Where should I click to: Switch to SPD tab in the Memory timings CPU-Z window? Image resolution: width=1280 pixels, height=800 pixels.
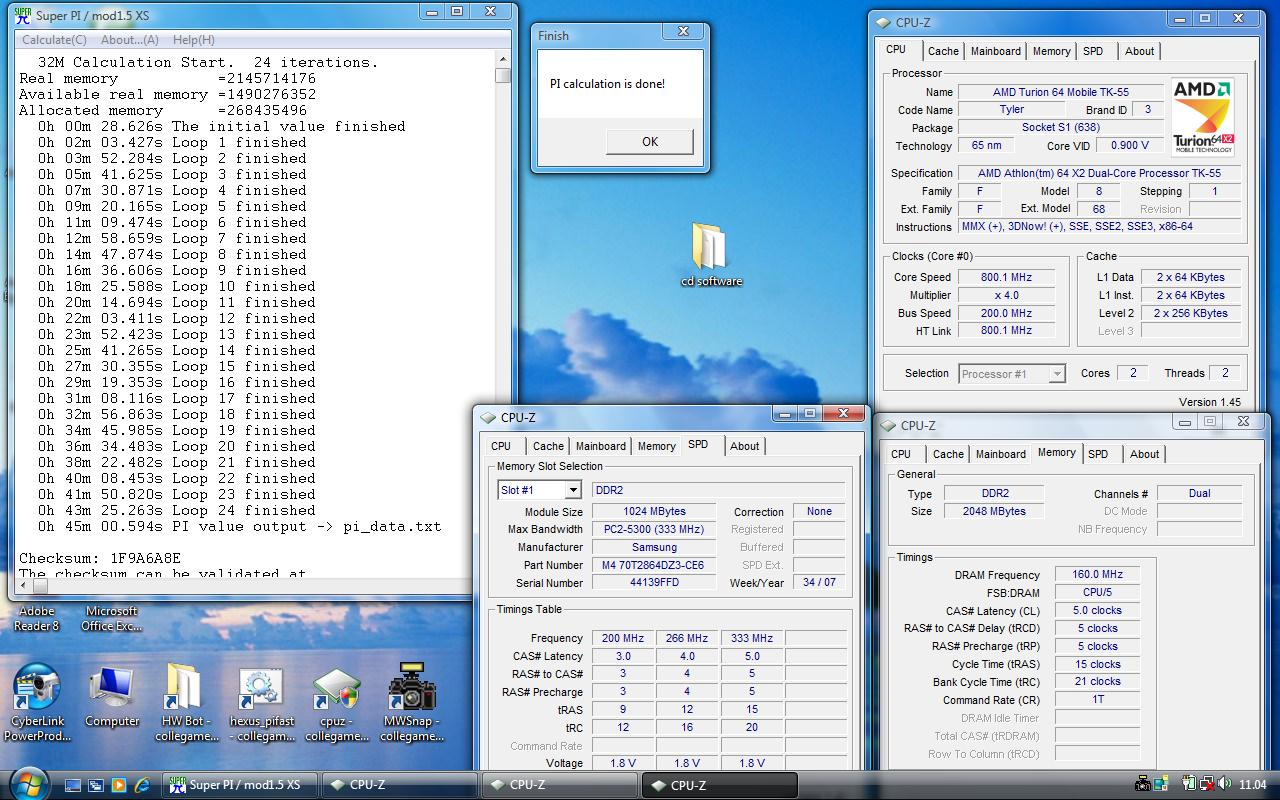1098,454
